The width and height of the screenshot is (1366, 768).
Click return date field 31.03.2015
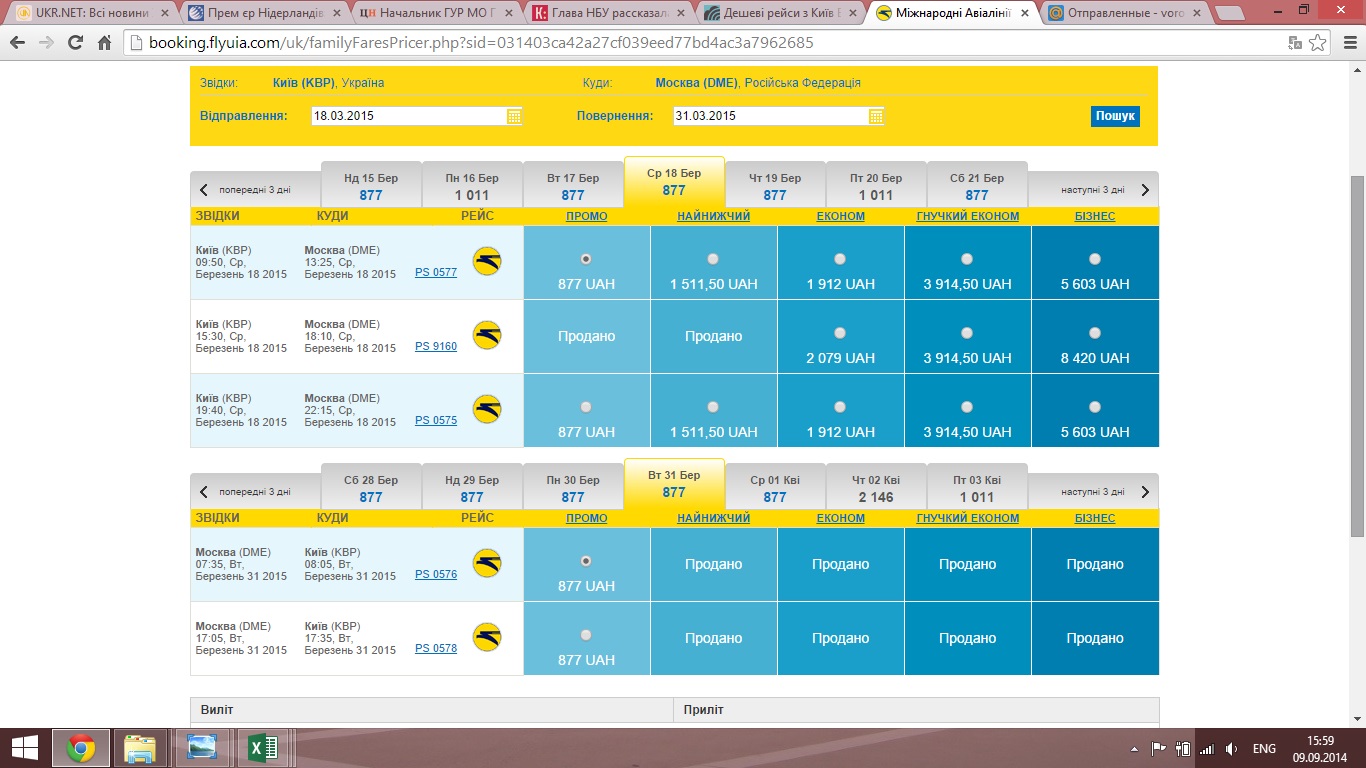(x=771, y=116)
